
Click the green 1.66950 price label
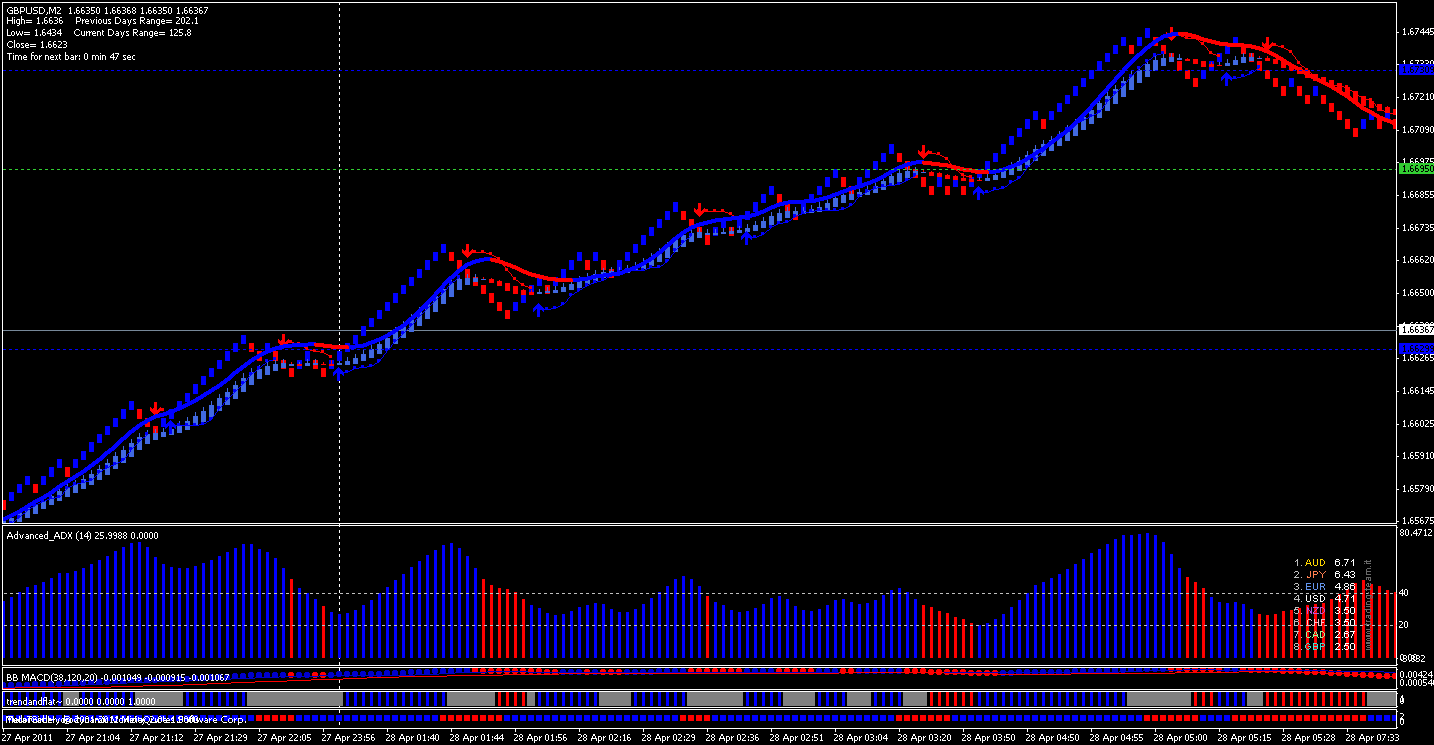1415,169
